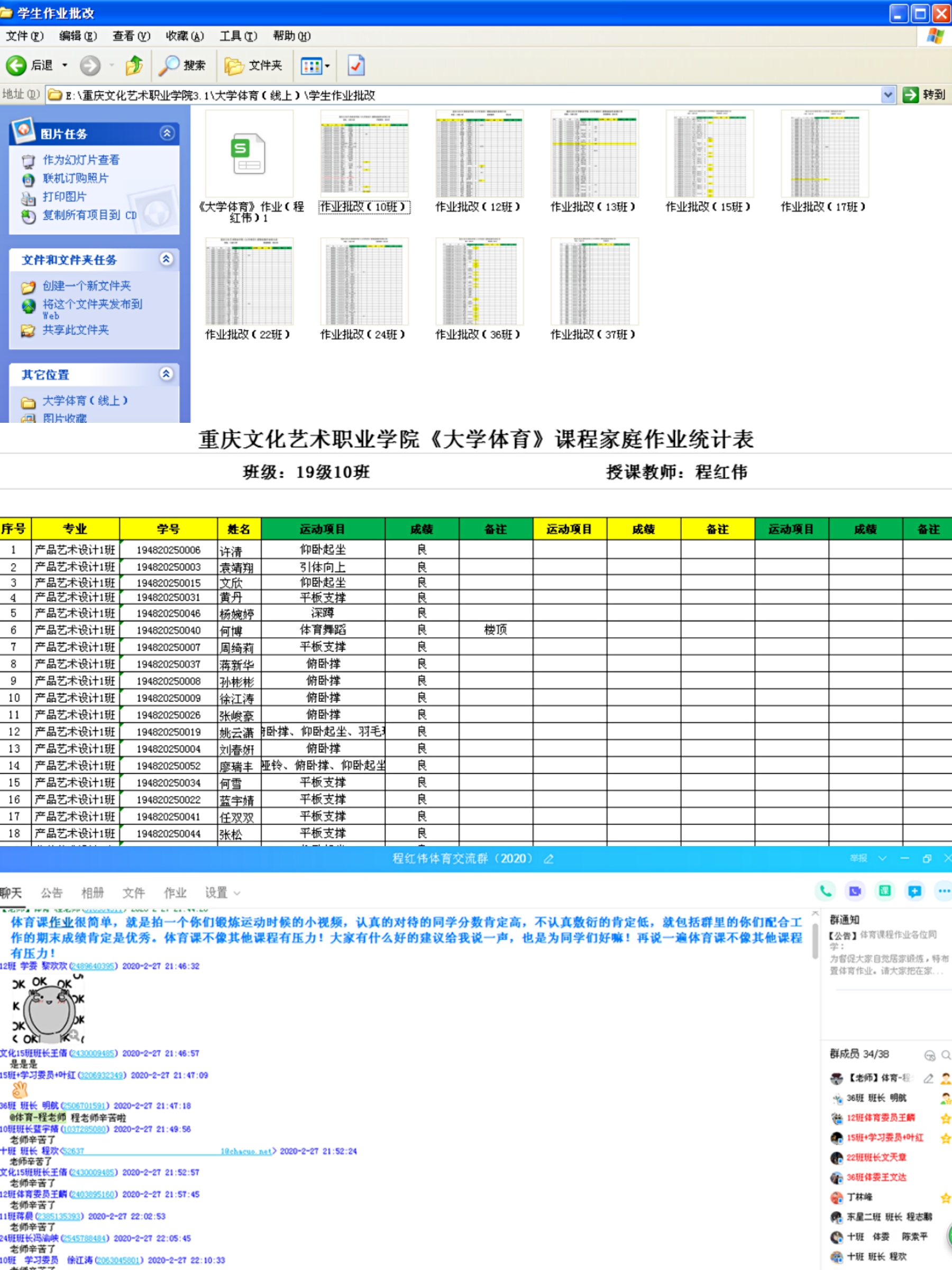Image resolution: width=952 pixels, height=1270 pixels.
Task: Open the 编辑(E) menu
Action: point(78,36)
